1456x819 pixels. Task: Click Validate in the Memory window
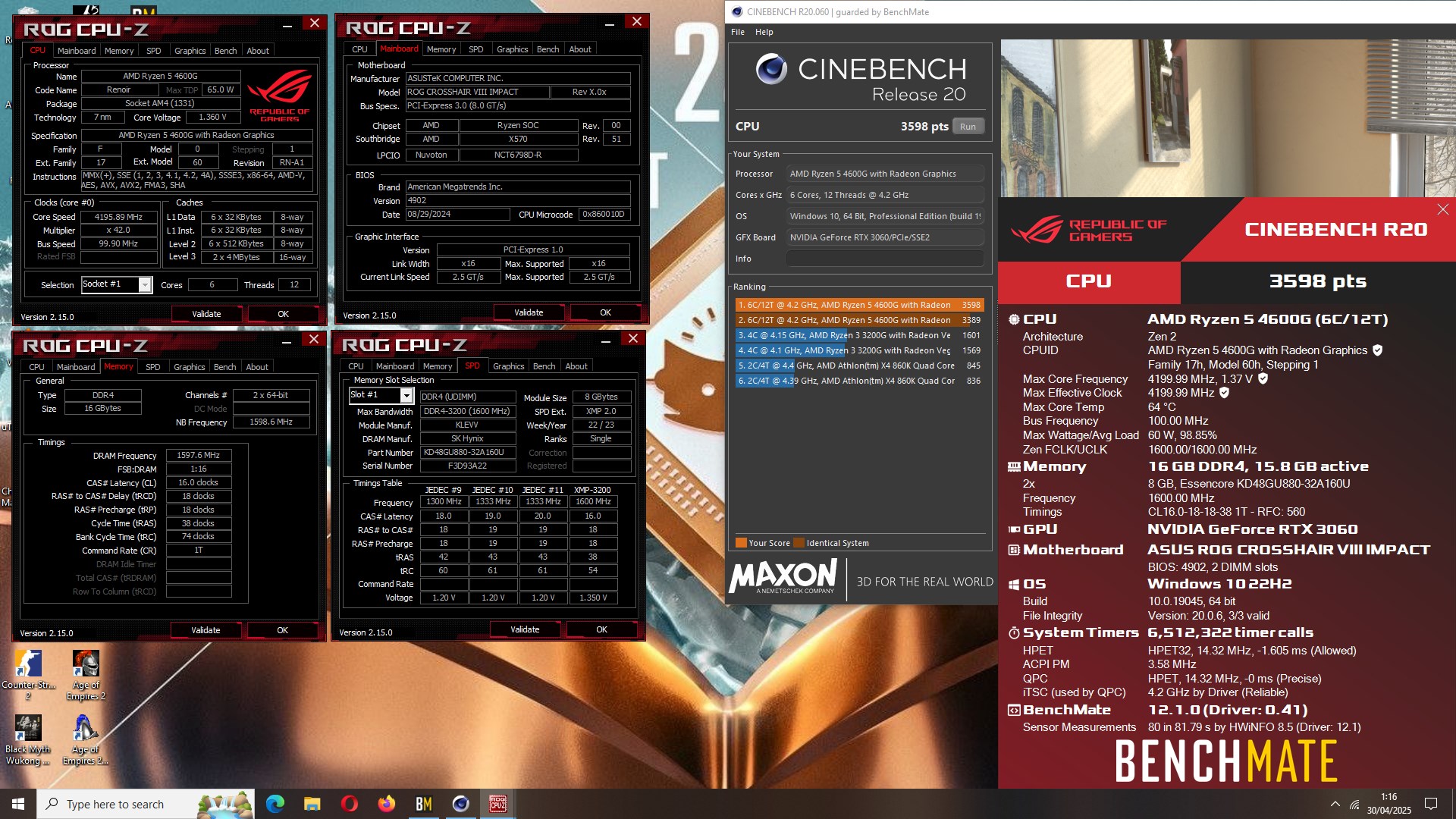(206, 630)
